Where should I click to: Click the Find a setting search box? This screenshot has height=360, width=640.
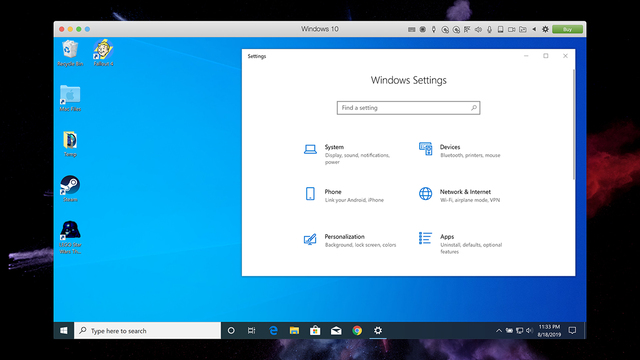point(408,108)
